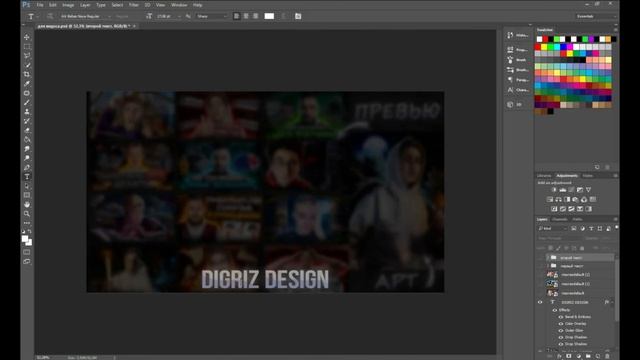Select the Rectangular Marquee tool
This screenshot has height=360, width=640.
27,47
